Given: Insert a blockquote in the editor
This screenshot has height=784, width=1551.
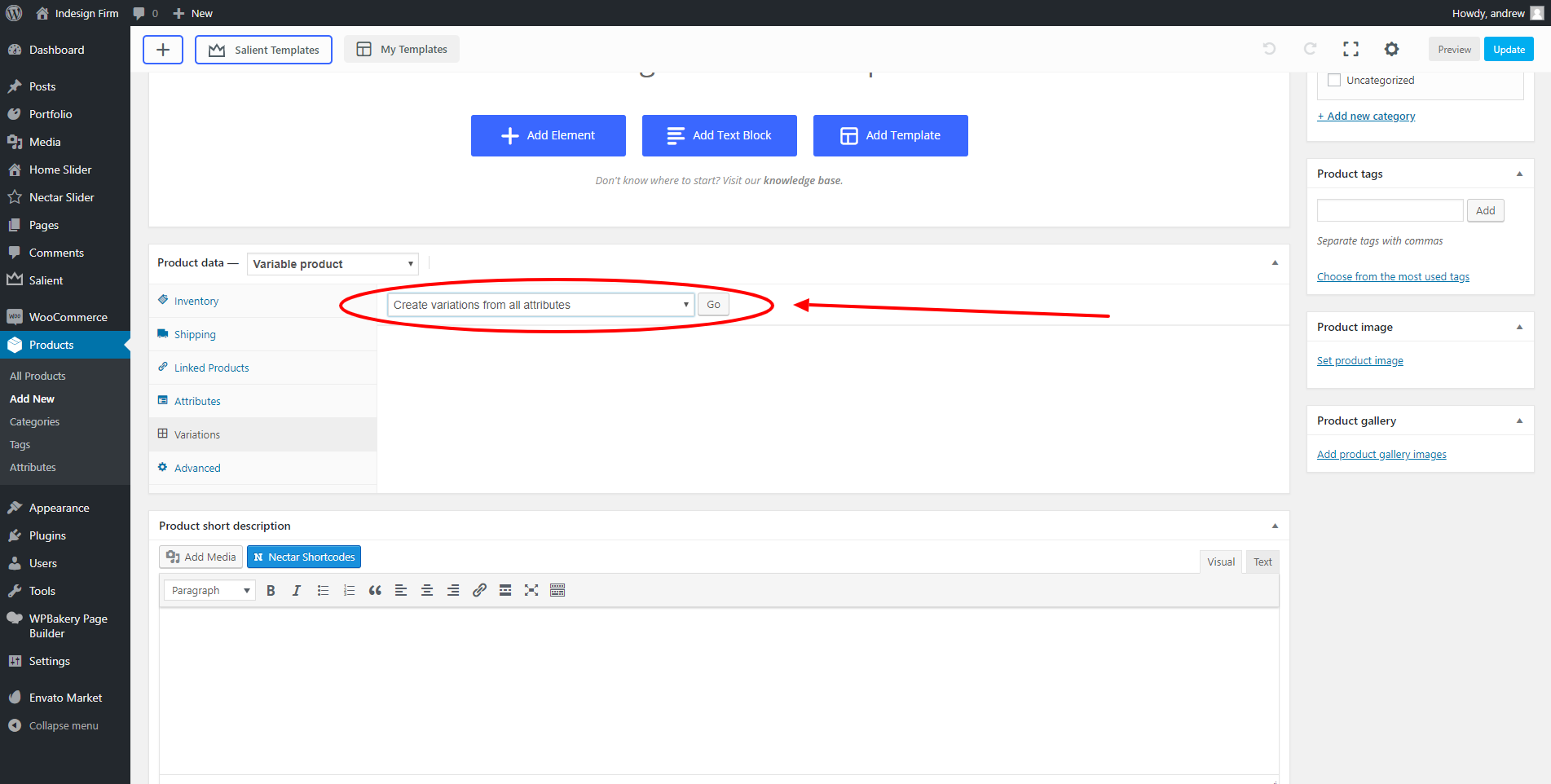Looking at the screenshot, I should pos(375,591).
